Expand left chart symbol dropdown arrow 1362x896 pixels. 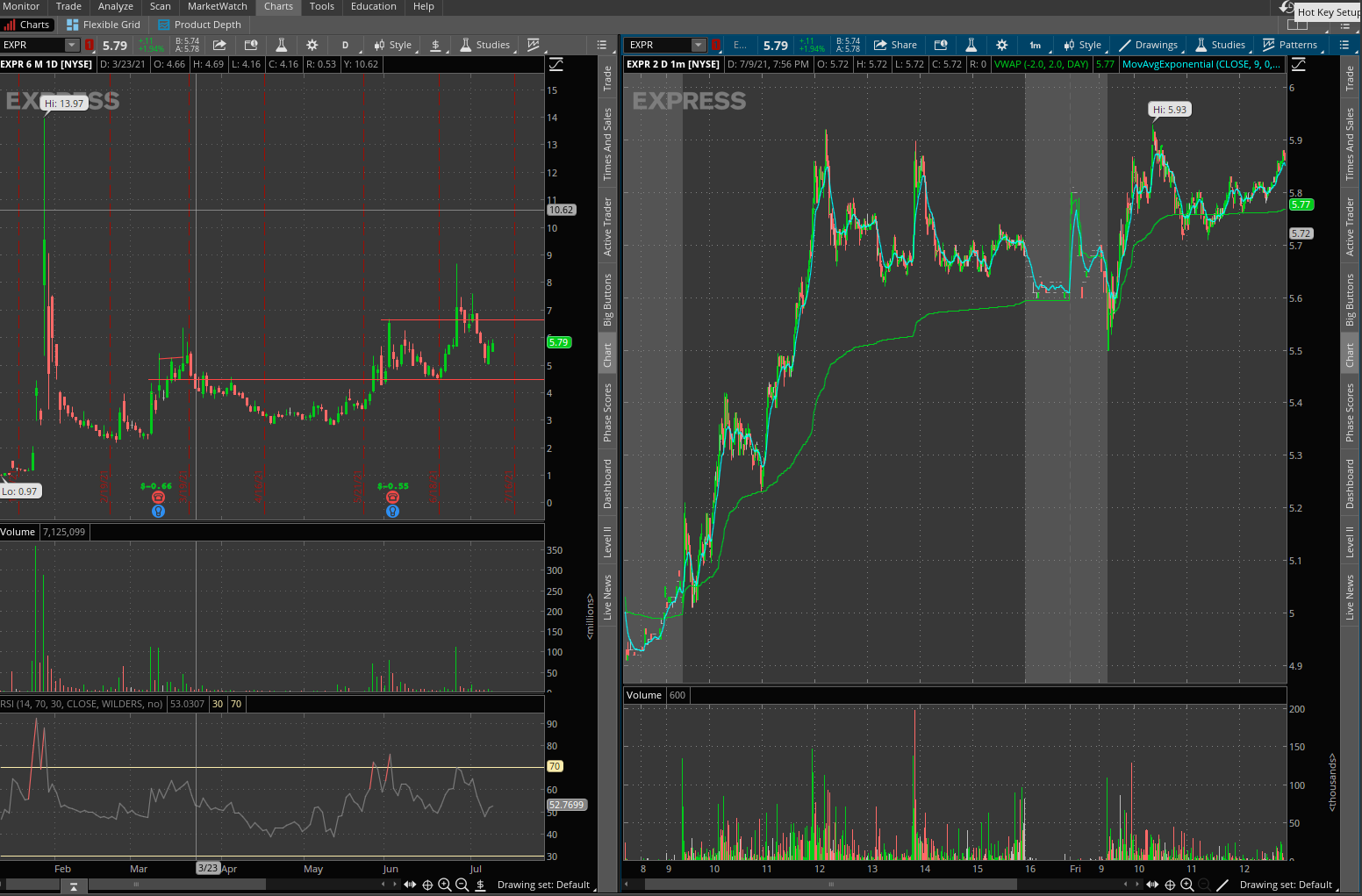point(72,45)
